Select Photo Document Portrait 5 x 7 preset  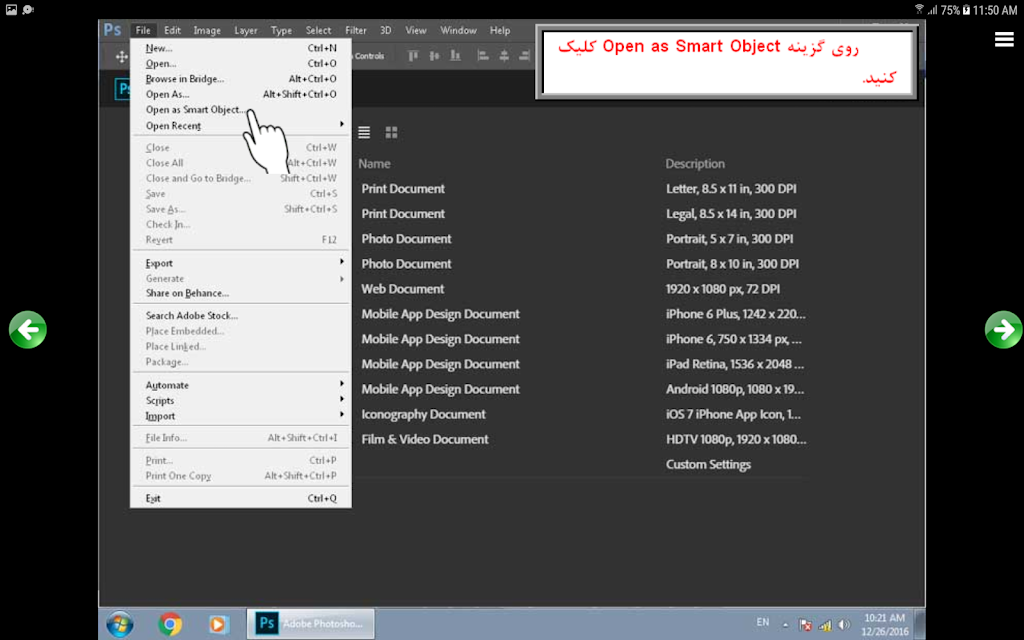click(584, 239)
